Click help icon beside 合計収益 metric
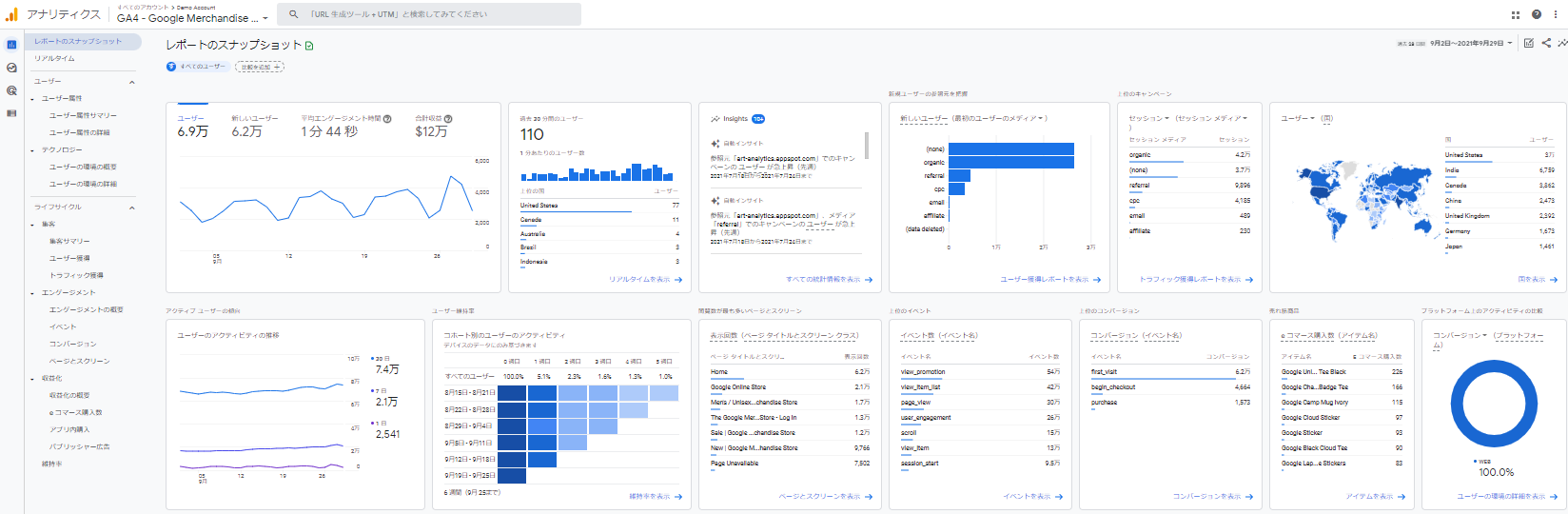This screenshot has height=514, width=1568. [x=448, y=119]
